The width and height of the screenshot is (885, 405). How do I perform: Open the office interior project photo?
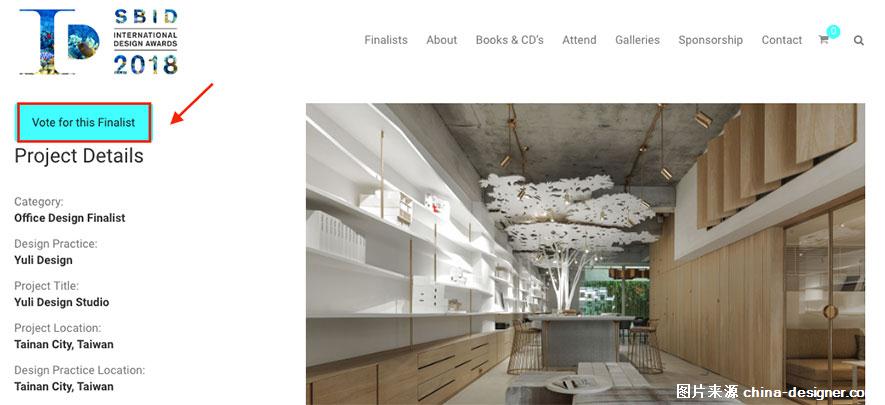tap(585, 254)
